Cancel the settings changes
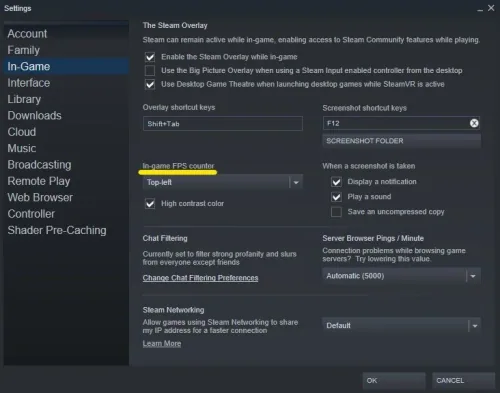This screenshot has width=500, height=393. pyautogui.click(x=464, y=381)
